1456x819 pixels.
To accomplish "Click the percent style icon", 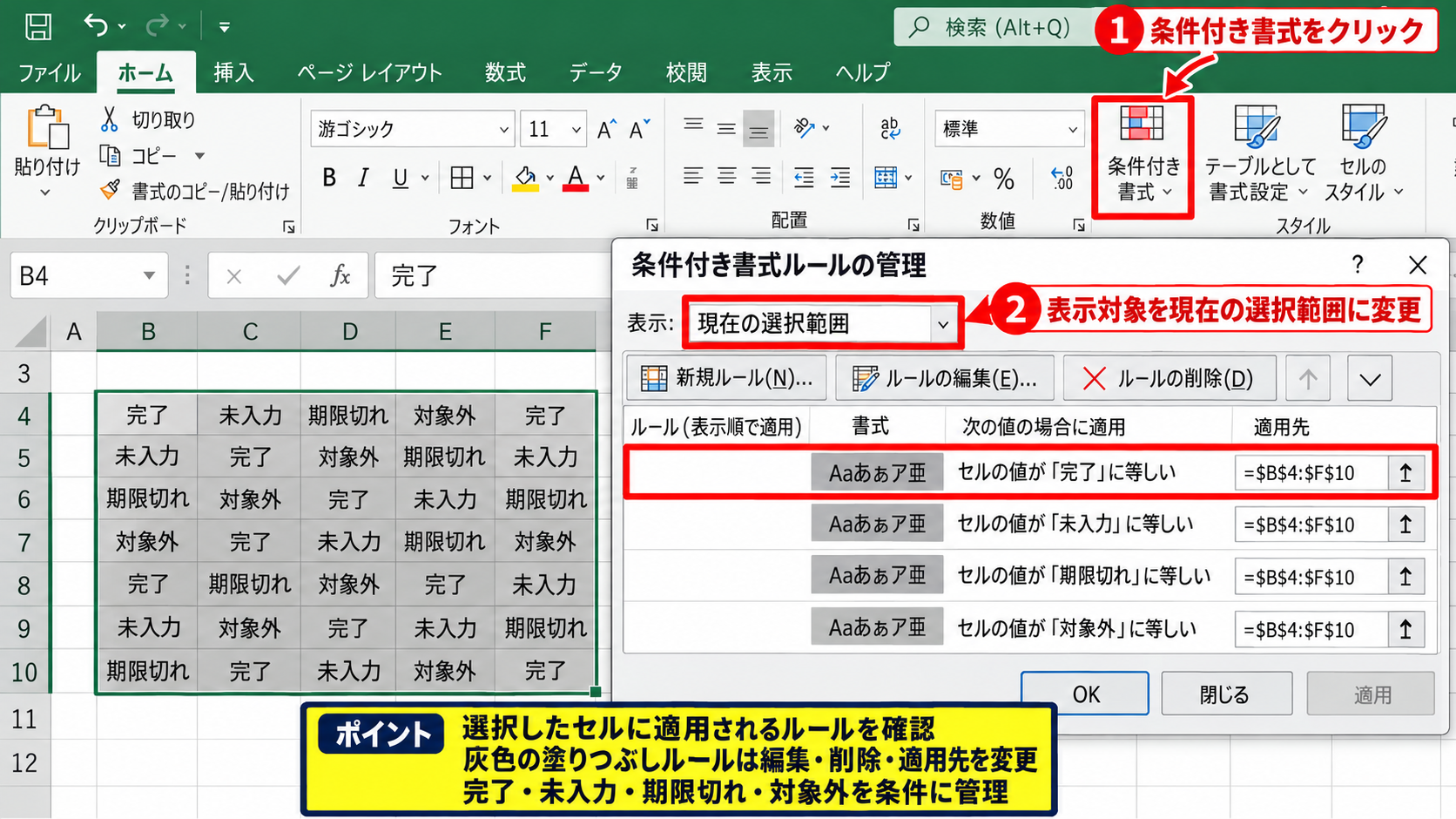I will click(1004, 179).
